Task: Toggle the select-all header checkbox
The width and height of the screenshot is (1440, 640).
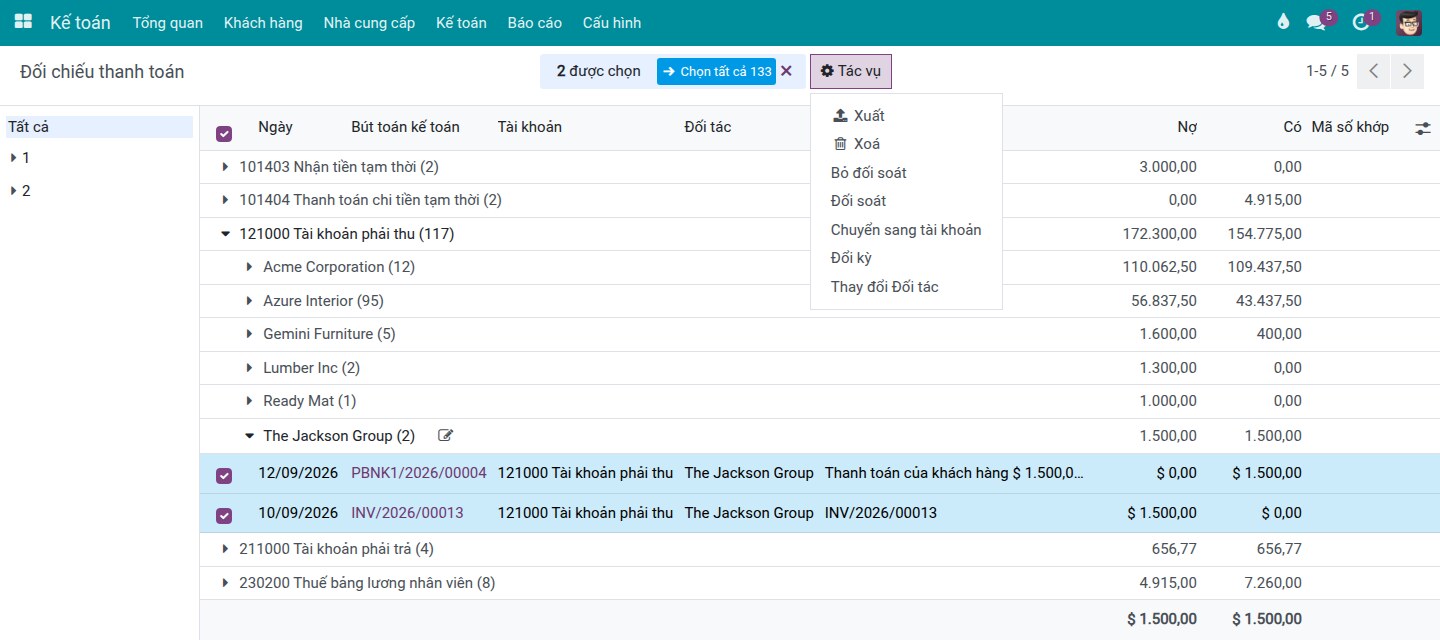Action: point(224,134)
